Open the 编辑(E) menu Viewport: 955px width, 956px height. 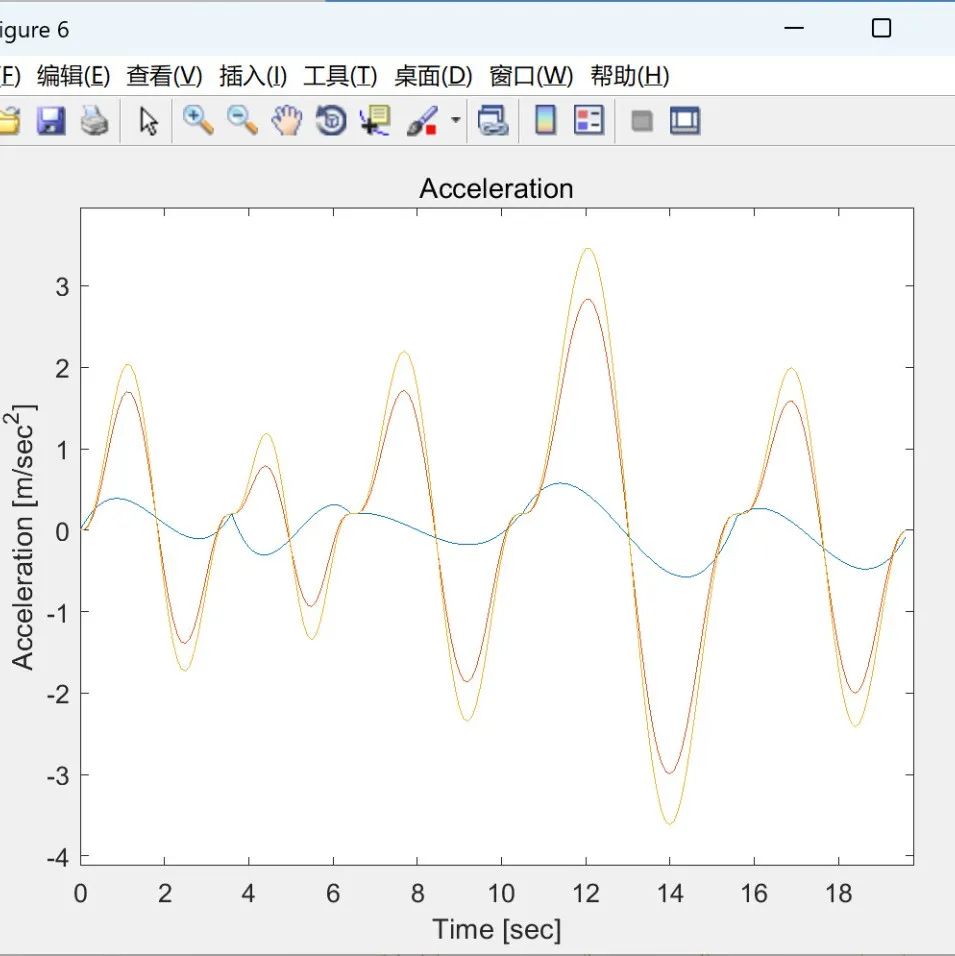[x=74, y=76]
